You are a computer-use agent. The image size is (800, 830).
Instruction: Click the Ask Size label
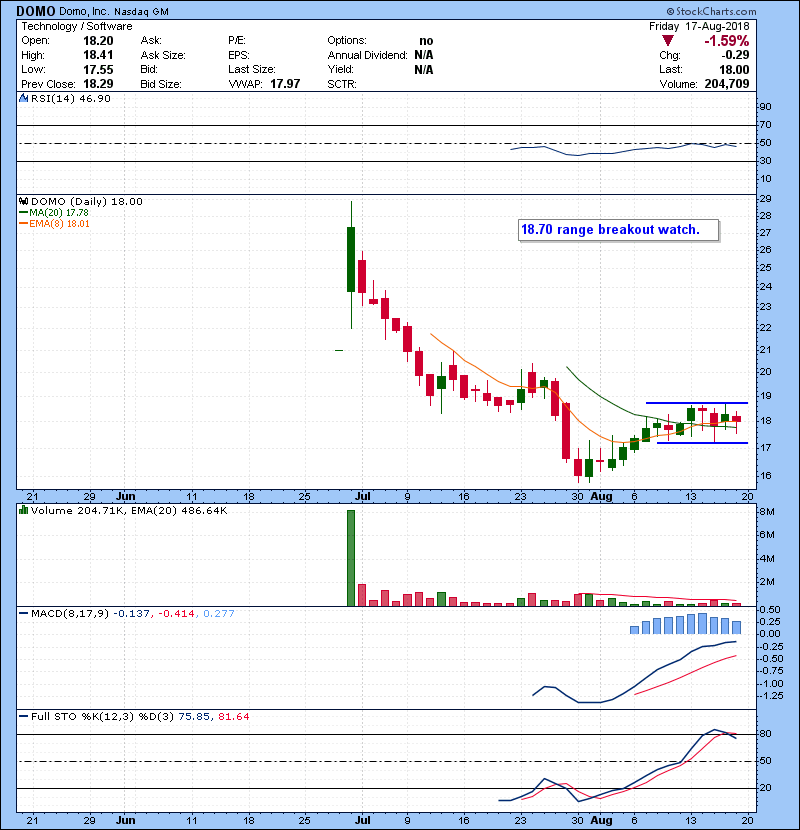(x=163, y=55)
